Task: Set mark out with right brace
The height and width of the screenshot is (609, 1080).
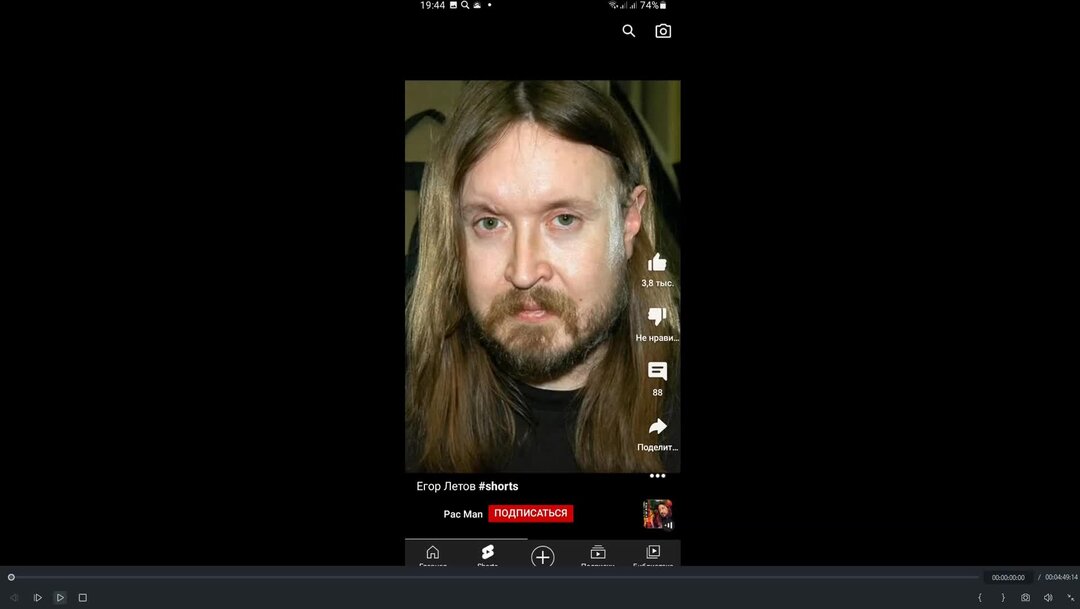Action: click(1003, 597)
